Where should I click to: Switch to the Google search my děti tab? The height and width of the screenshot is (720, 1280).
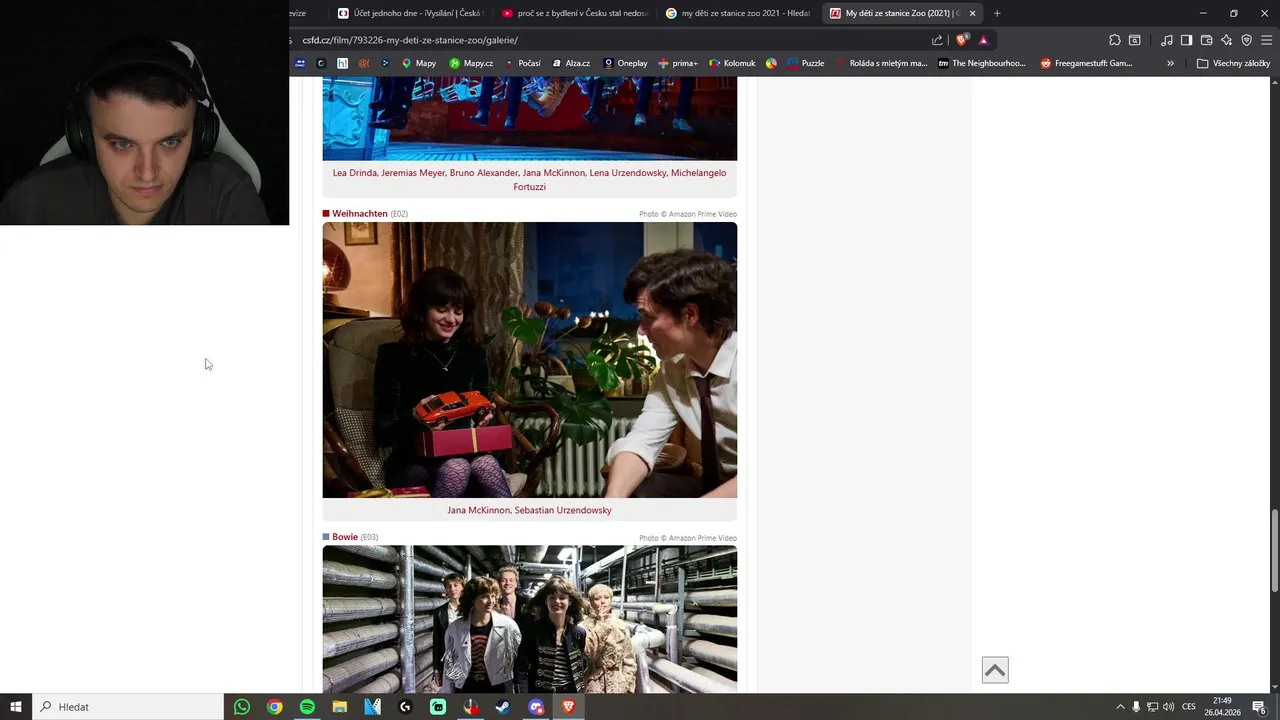pyautogui.click(x=738, y=13)
